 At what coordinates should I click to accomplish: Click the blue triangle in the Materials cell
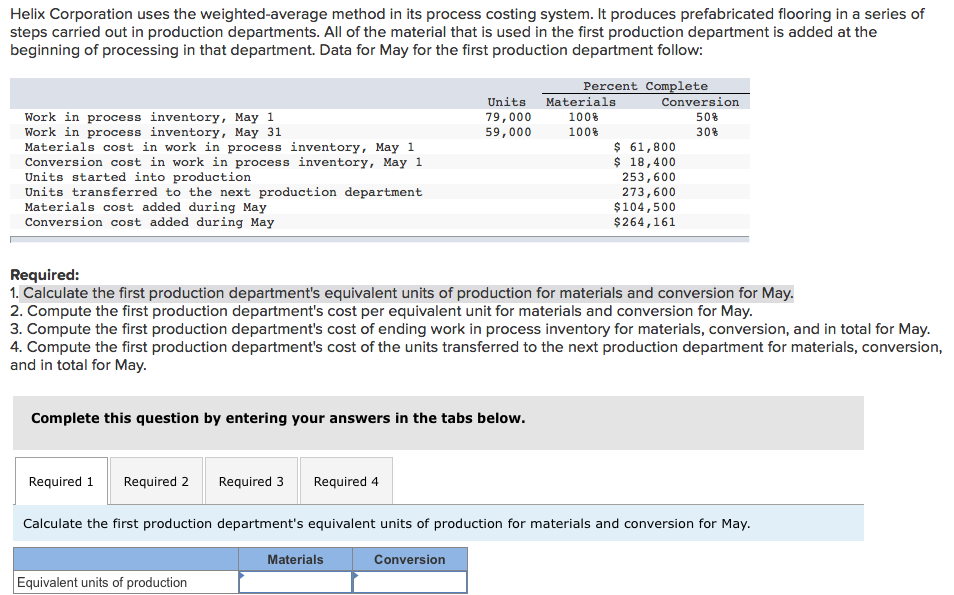pos(240,575)
